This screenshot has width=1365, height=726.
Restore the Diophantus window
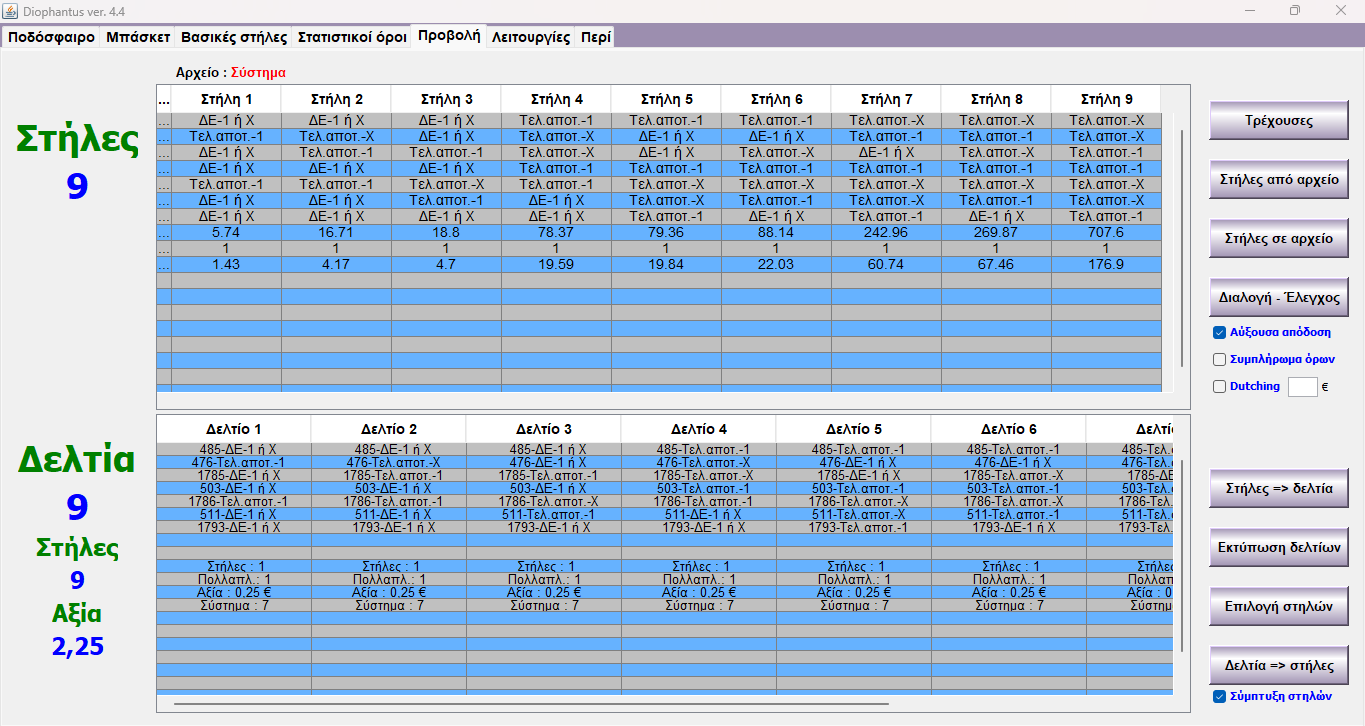[1295, 10]
